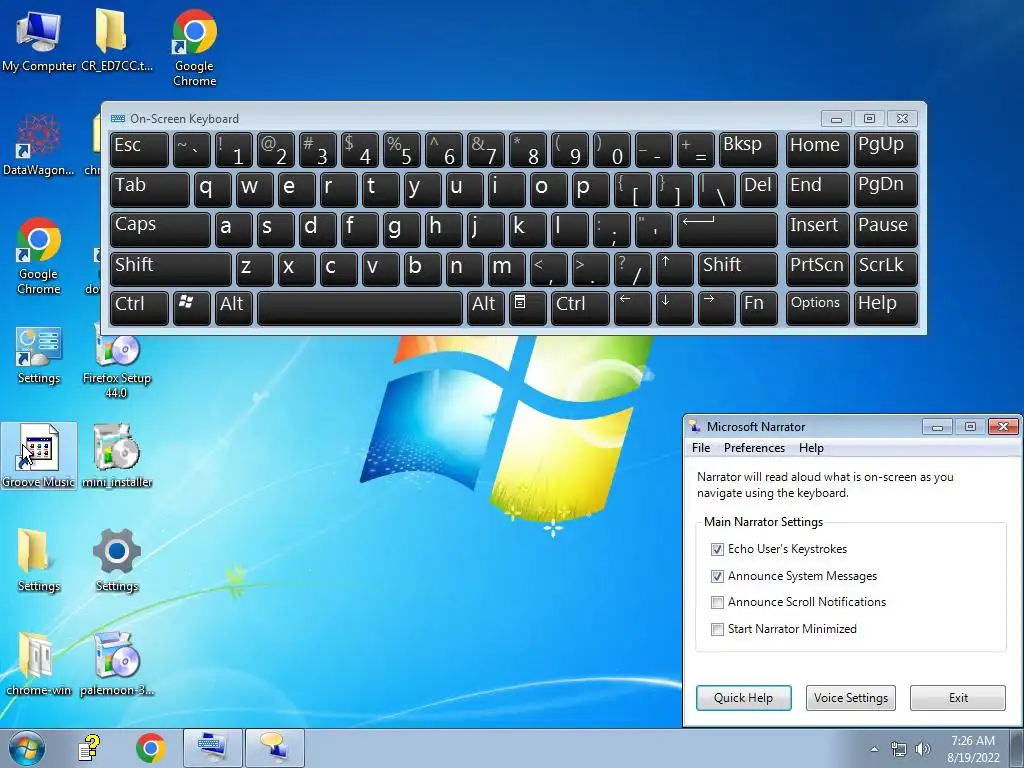Viewport: 1024px width, 768px height.
Task: Click the help question-mark taskbar icon
Action: point(89,748)
